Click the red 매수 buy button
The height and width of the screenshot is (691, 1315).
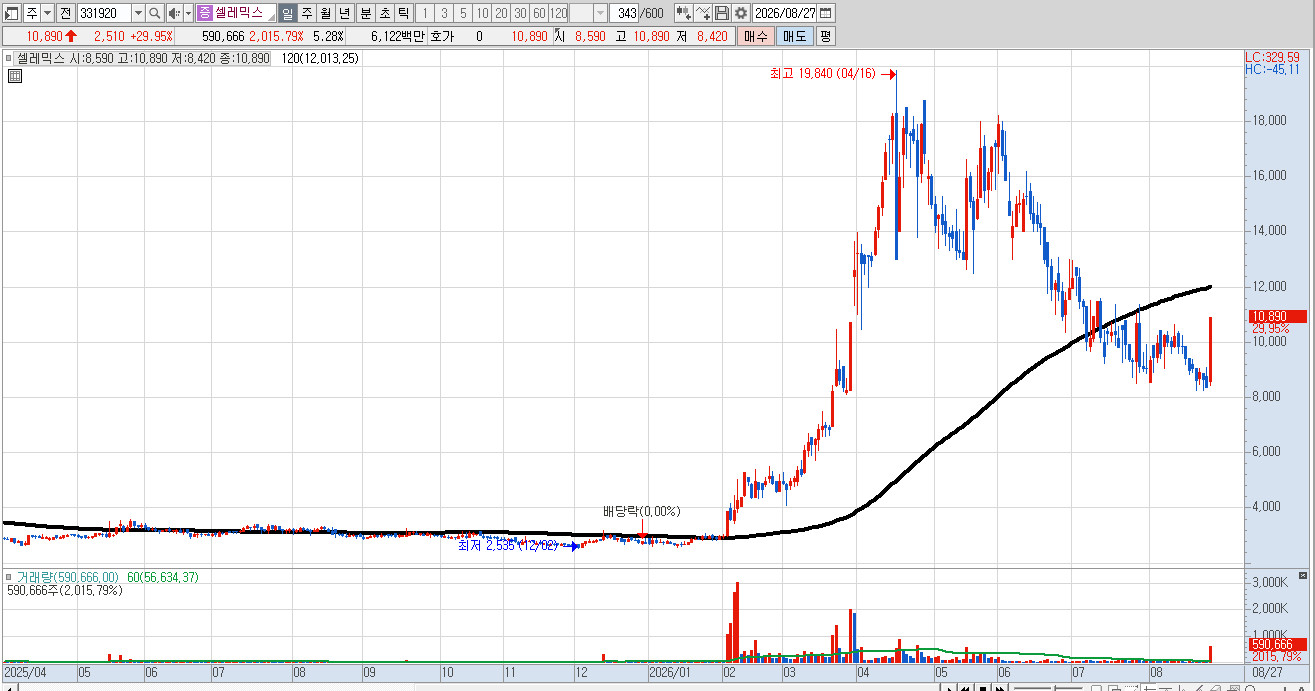[755, 36]
